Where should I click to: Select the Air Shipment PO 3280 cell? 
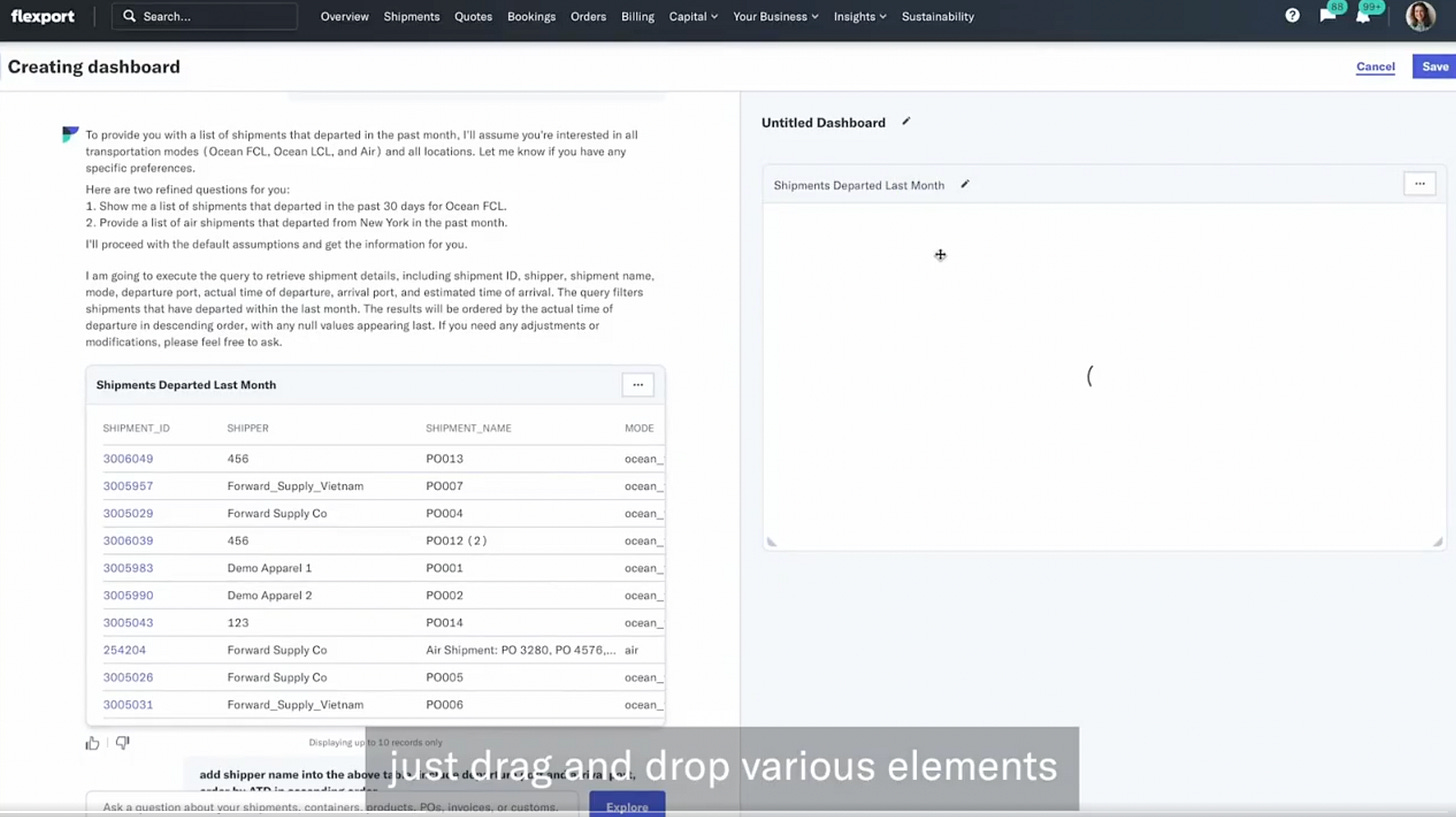pyautogui.click(x=521, y=650)
